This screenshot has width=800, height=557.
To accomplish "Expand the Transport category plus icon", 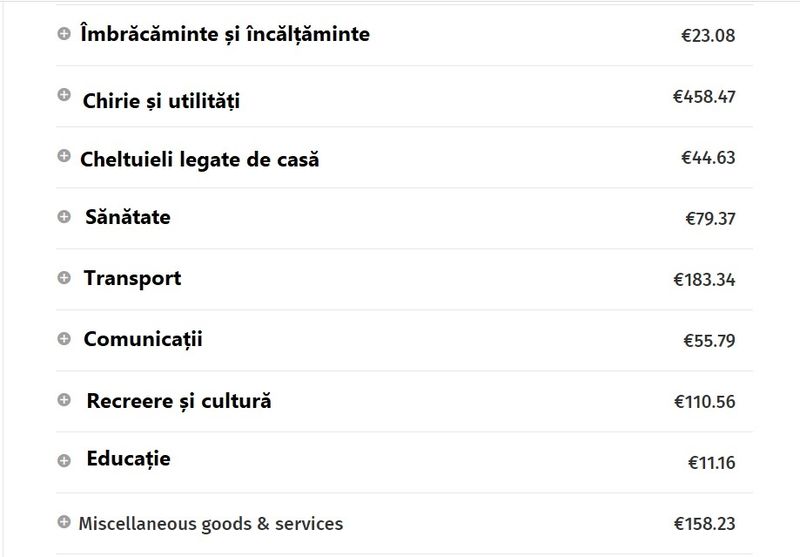I will (x=64, y=278).
